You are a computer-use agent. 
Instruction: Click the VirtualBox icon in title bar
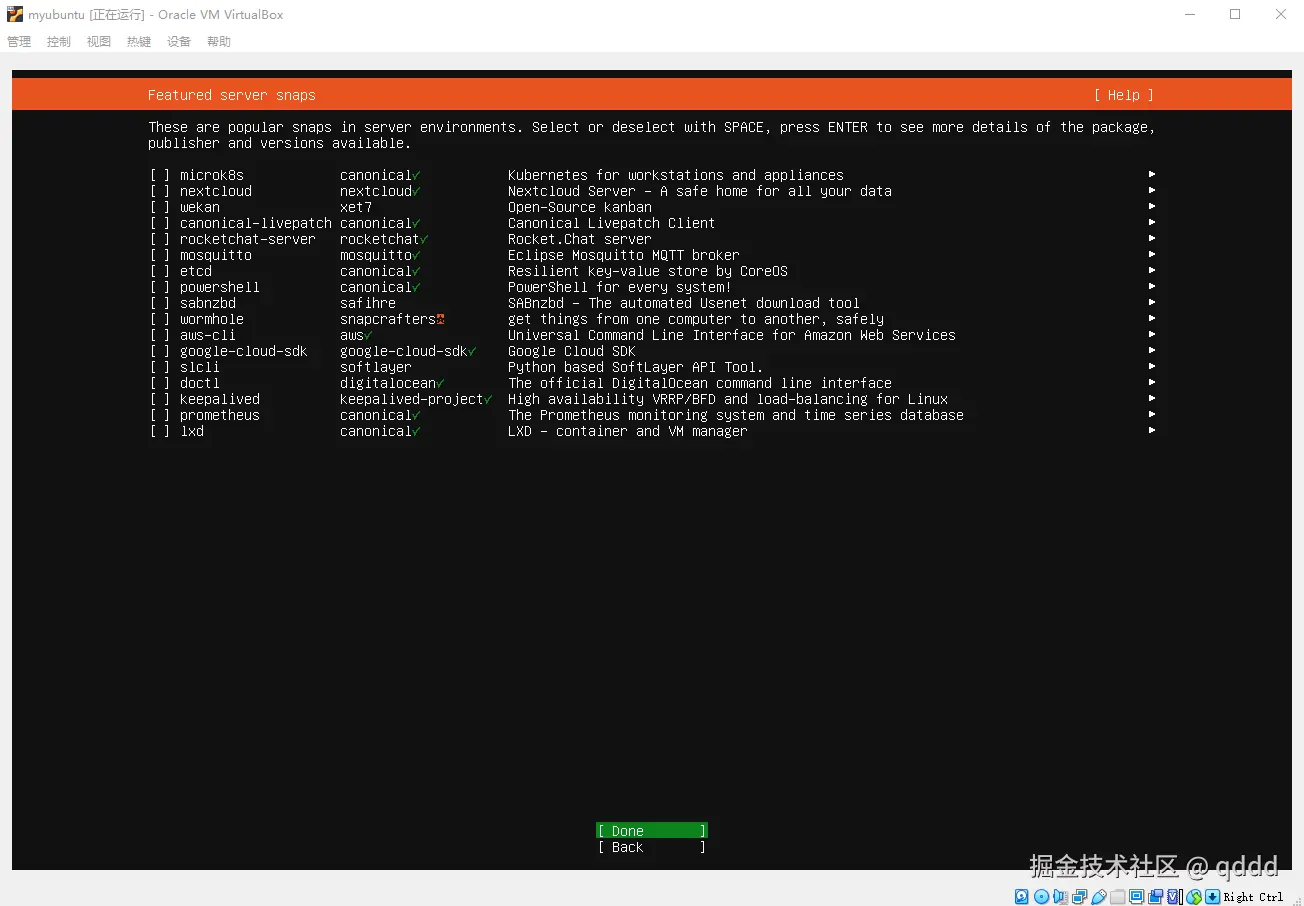click(x=15, y=15)
